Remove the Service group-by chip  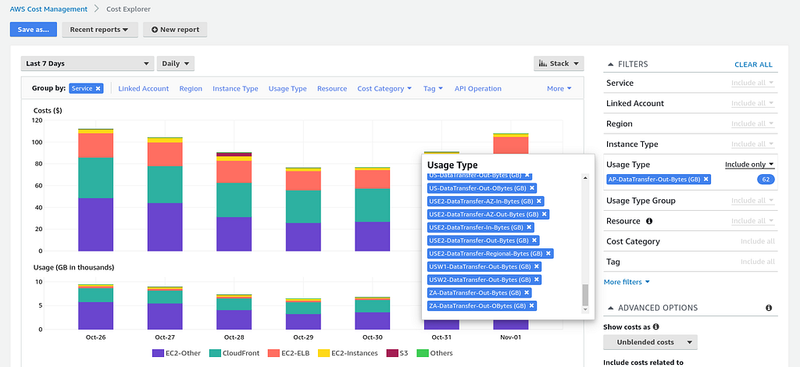click(98, 88)
